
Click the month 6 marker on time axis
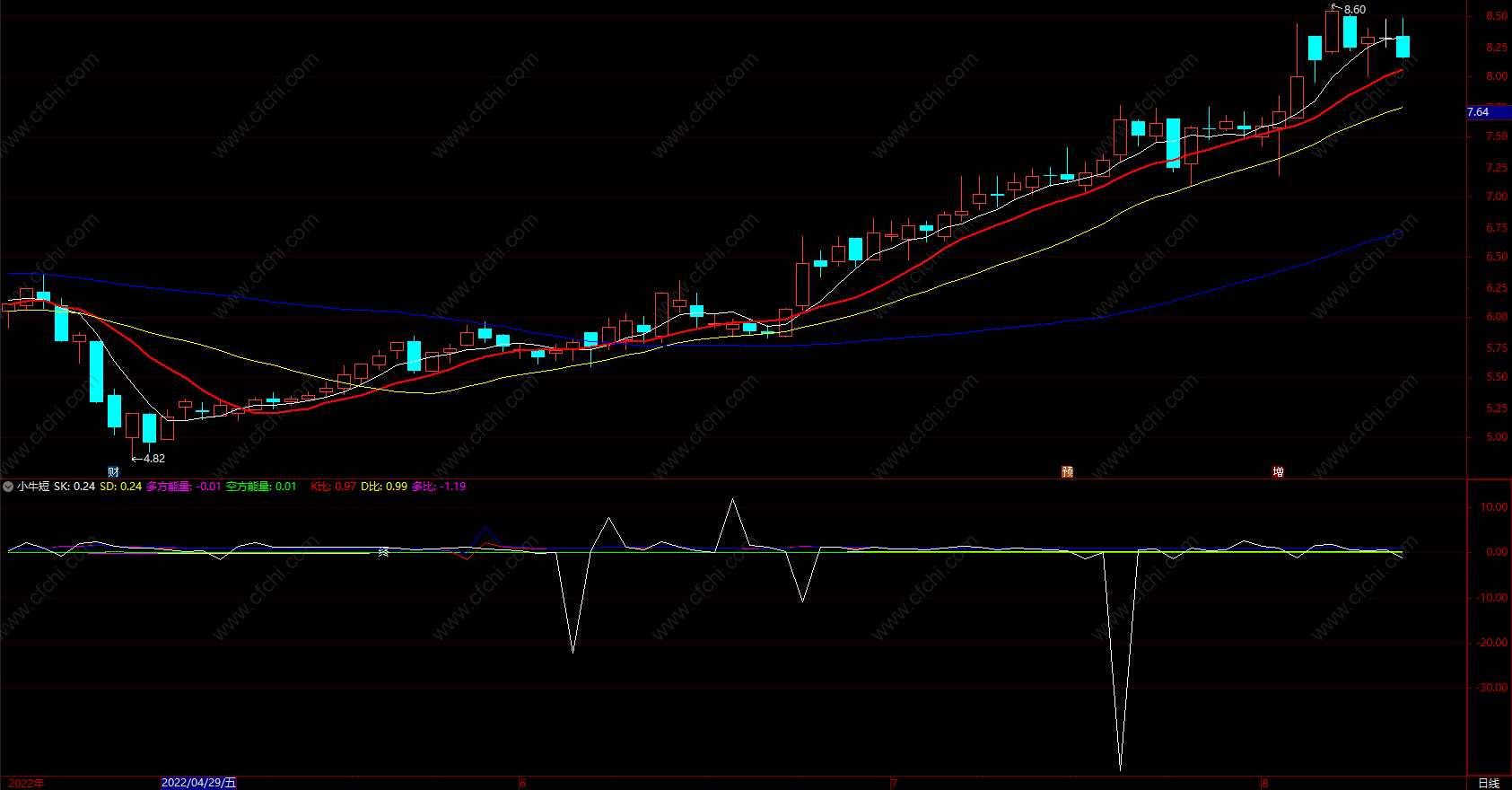tap(523, 783)
